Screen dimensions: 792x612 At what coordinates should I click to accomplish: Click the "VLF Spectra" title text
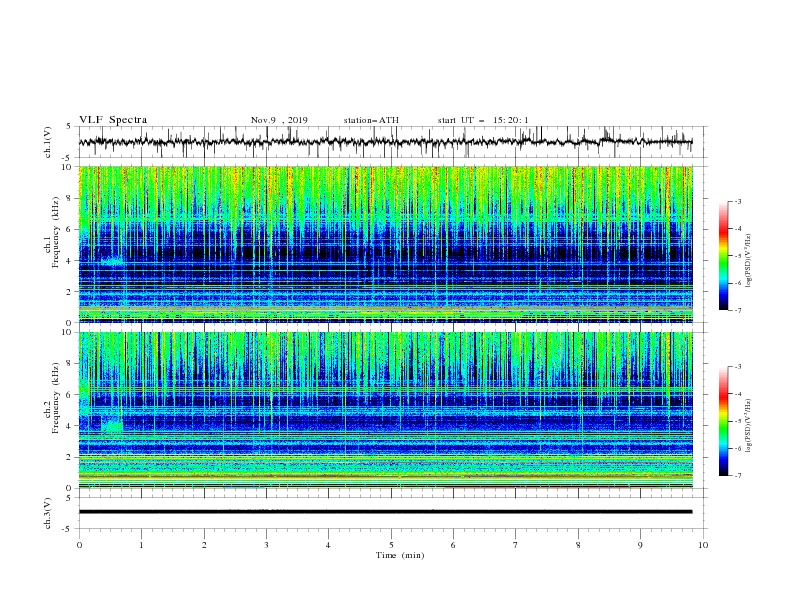pyautogui.click(x=113, y=120)
